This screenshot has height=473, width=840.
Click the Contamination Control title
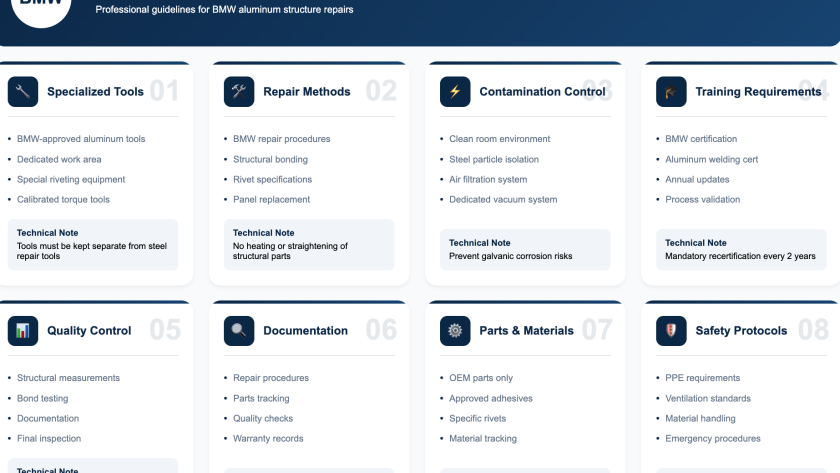coord(542,92)
